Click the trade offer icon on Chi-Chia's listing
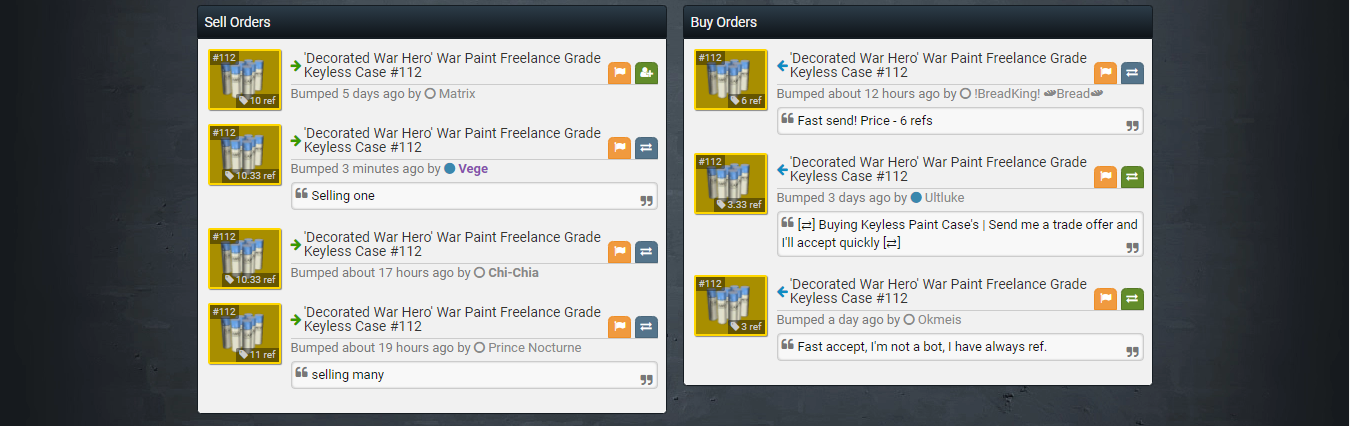 click(646, 252)
